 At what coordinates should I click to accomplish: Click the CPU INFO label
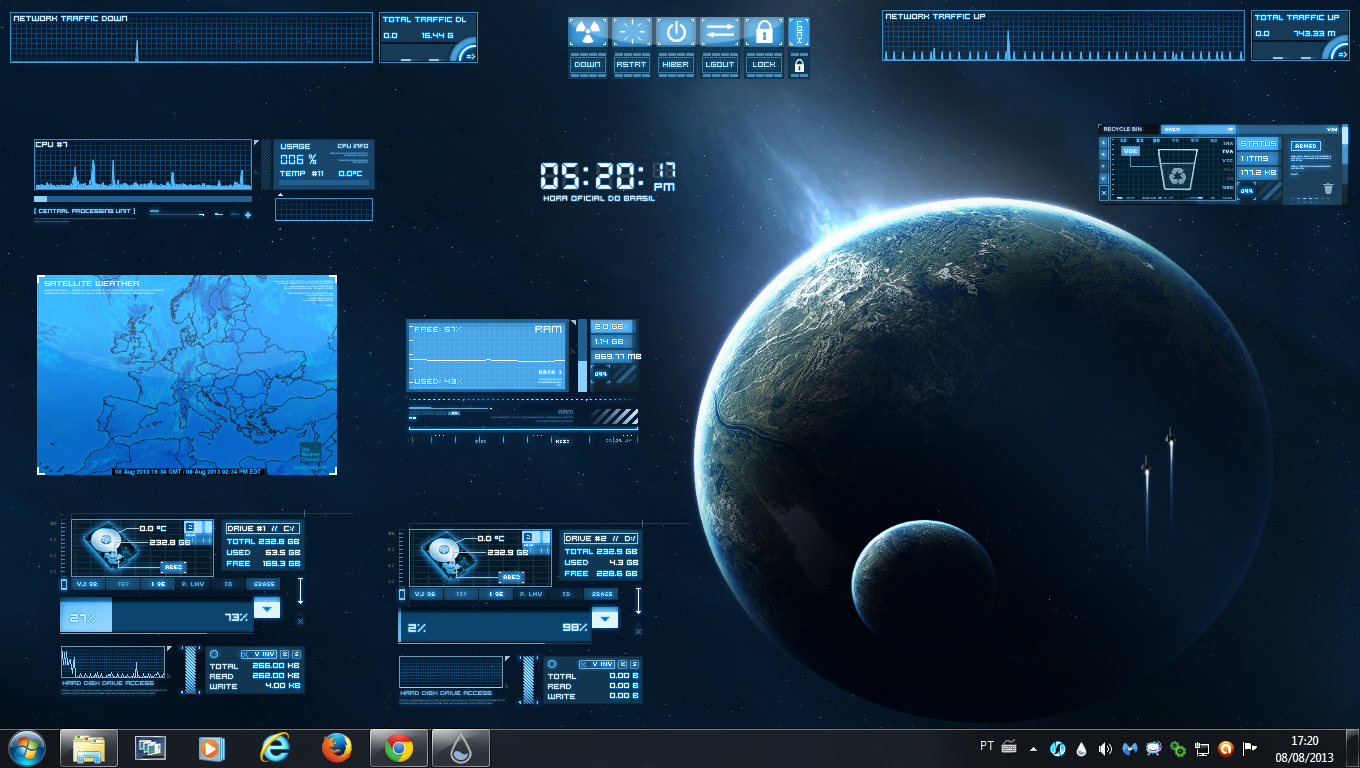coord(353,146)
